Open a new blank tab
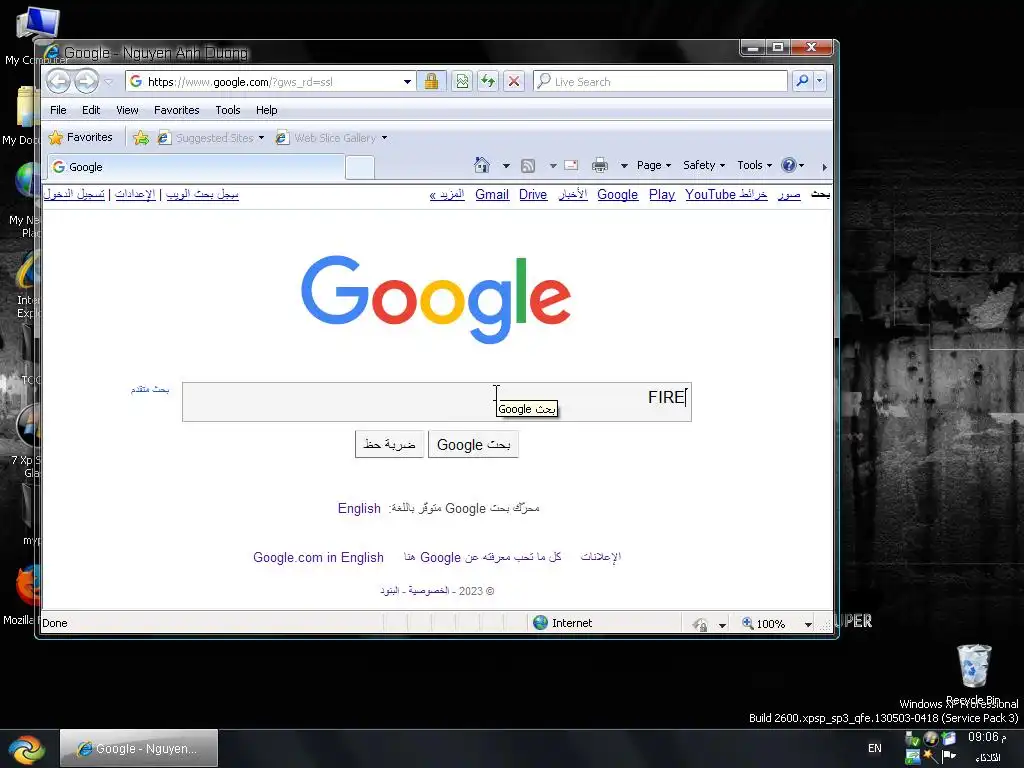The image size is (1024, 768). click(360, 168)
